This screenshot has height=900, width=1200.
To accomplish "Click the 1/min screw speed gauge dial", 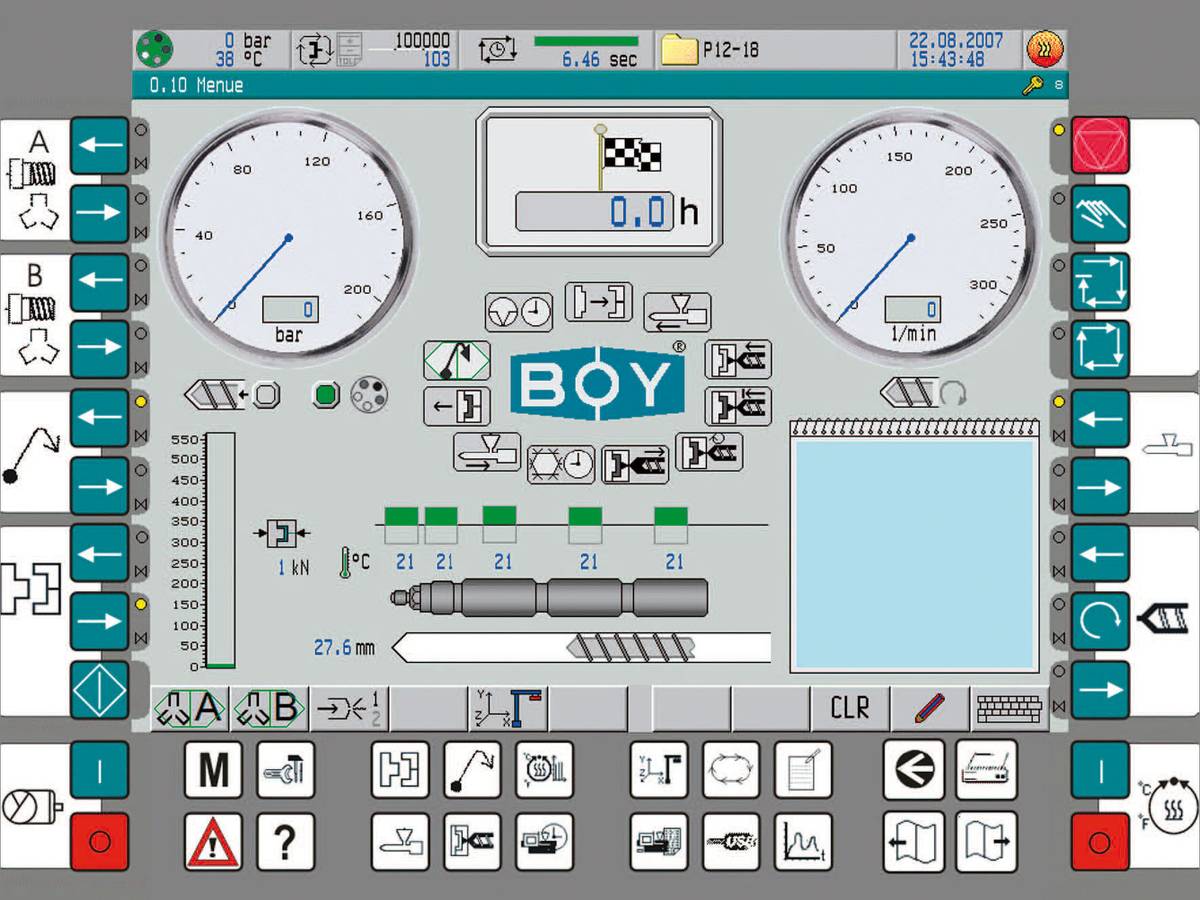I will [x=910, y=238].
